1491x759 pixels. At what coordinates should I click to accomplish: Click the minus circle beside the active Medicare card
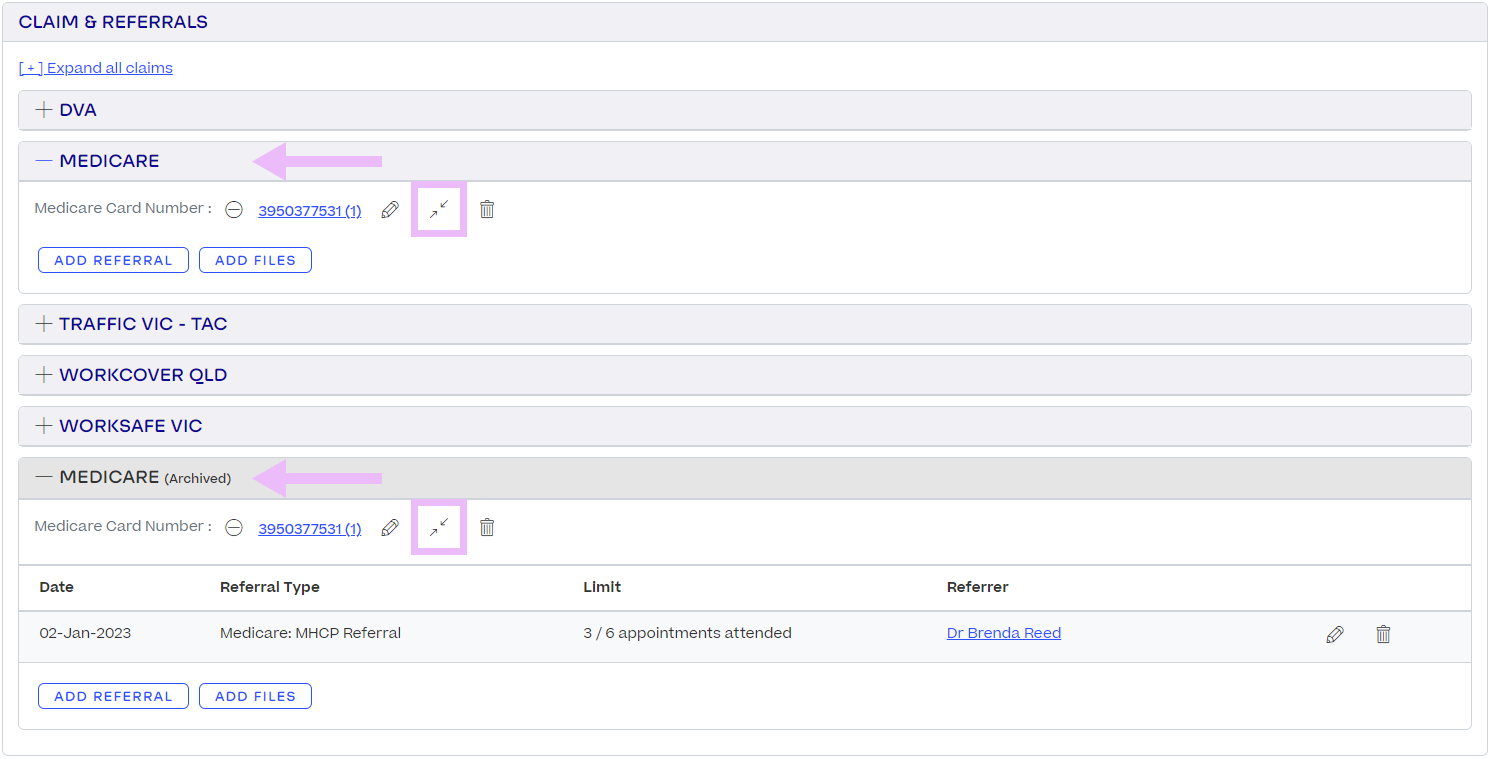[234, 210]
